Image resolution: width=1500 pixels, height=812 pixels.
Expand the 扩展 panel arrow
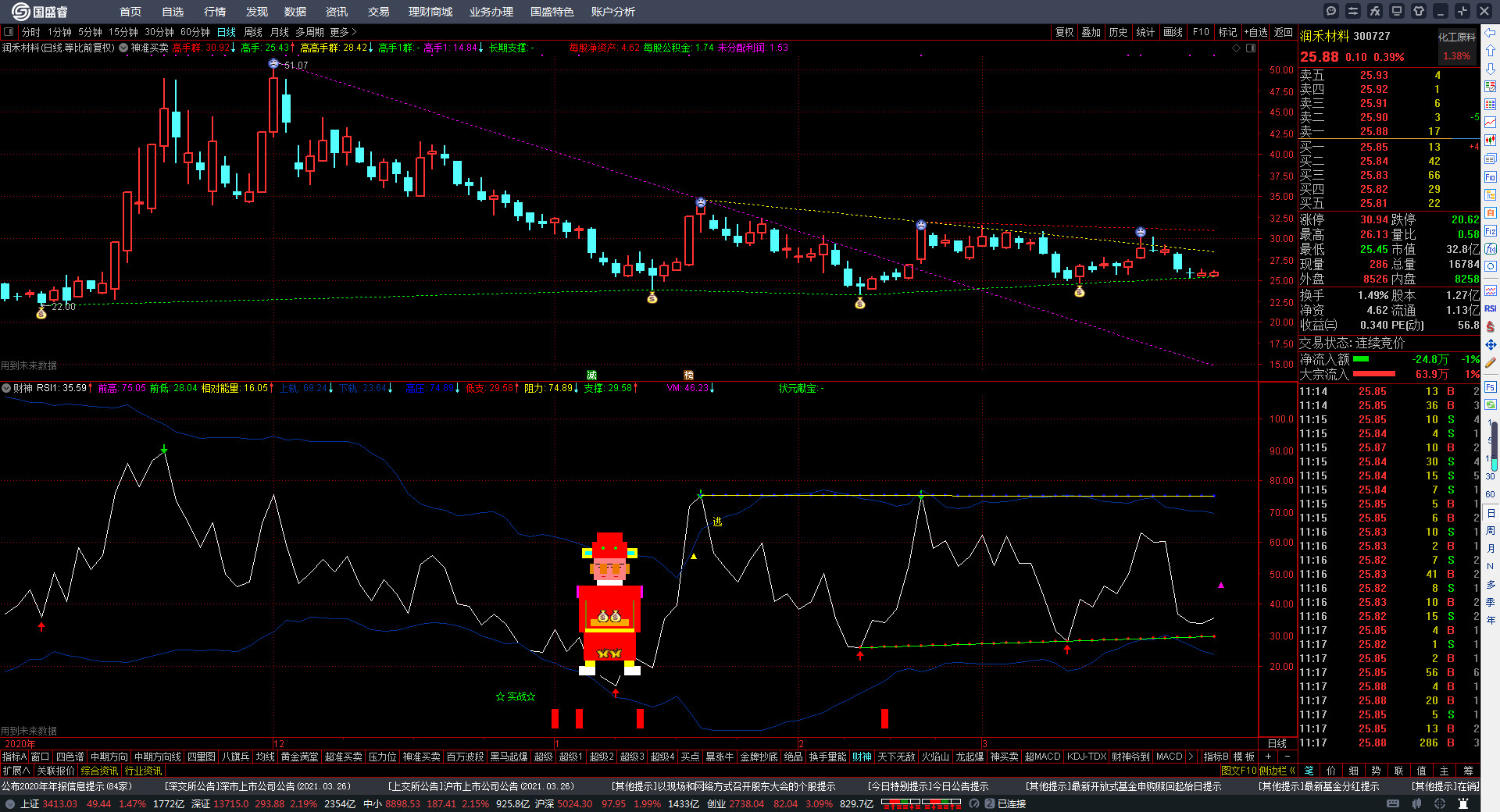(x=16, y=771)
